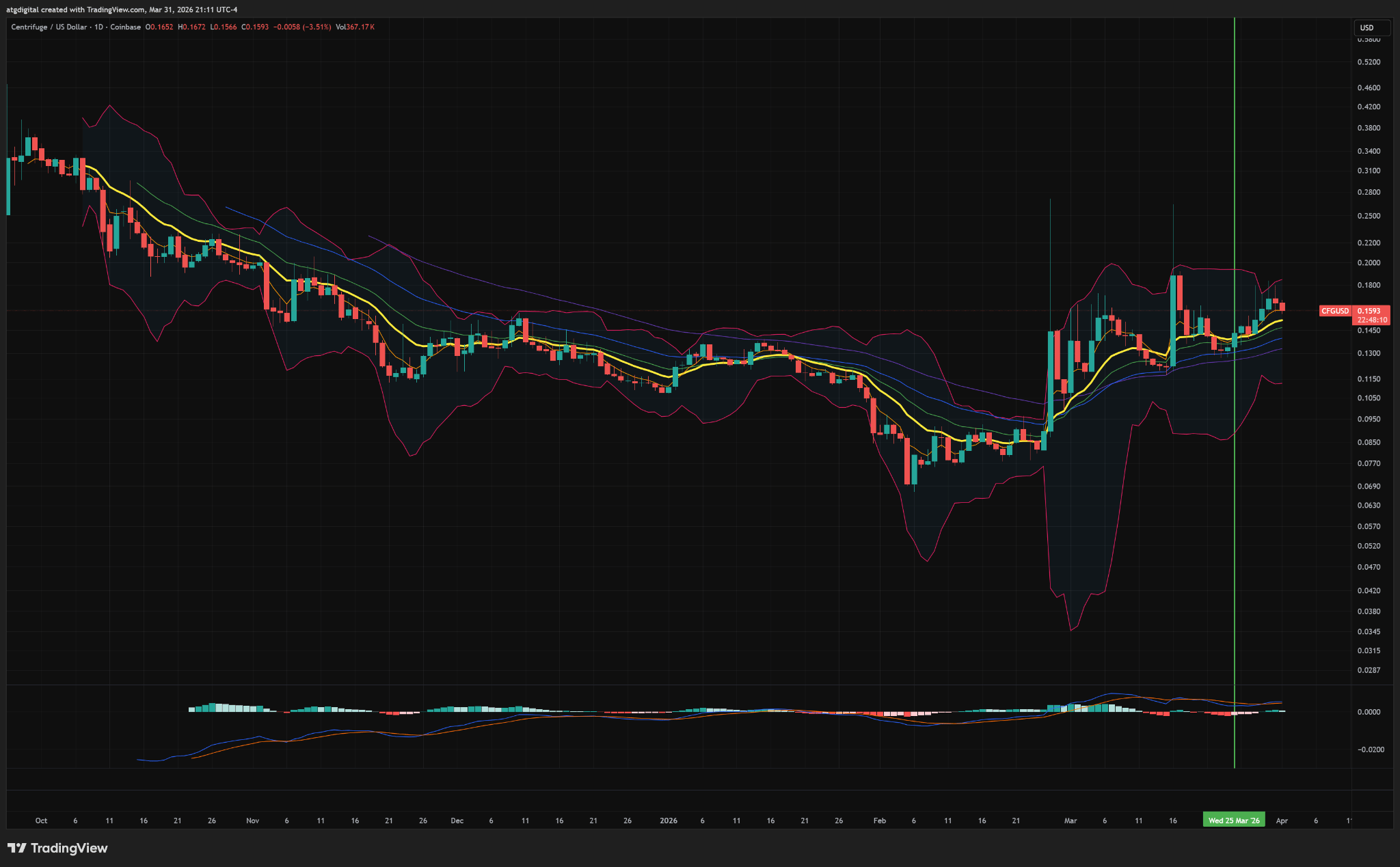
Task: Select the Vol 367.17K indicator value
Action: point(355,27)
